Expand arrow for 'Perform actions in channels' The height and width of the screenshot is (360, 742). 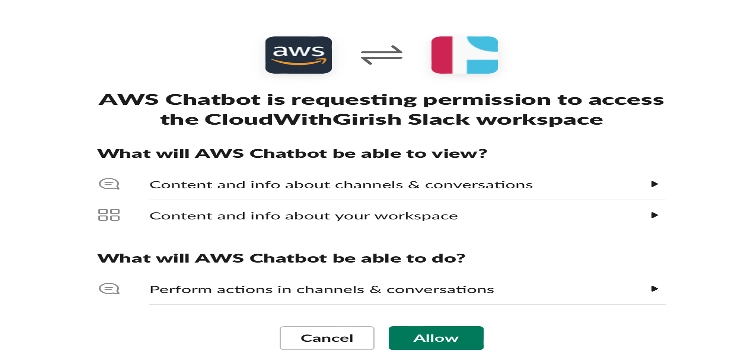point(654,289)
